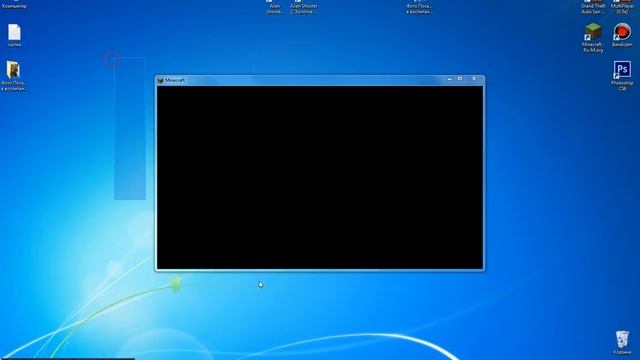Screen dimensions: 640x360
Task: Click the Alien Shooter 2 Золотое label
Action: point(304,9)
